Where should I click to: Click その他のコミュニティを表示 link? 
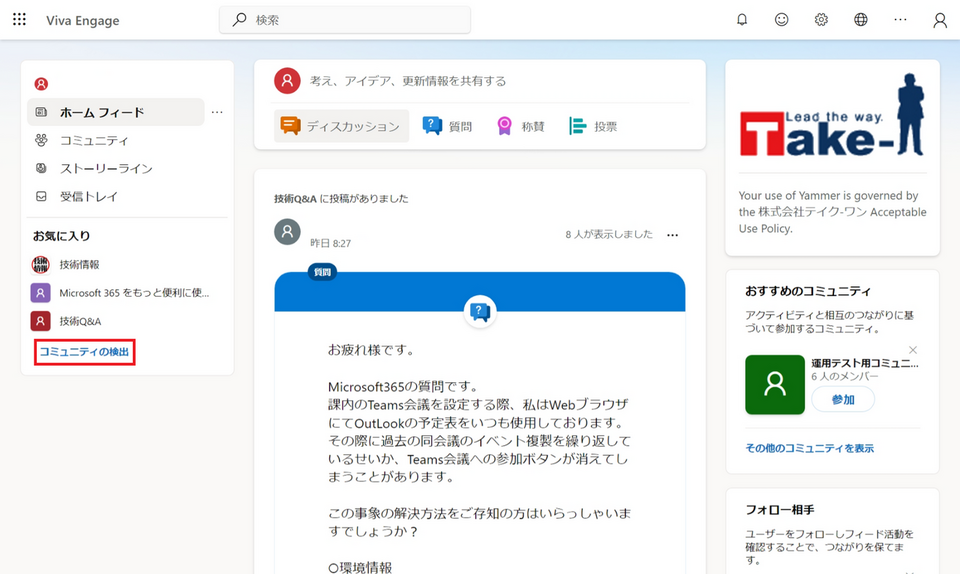809,448
